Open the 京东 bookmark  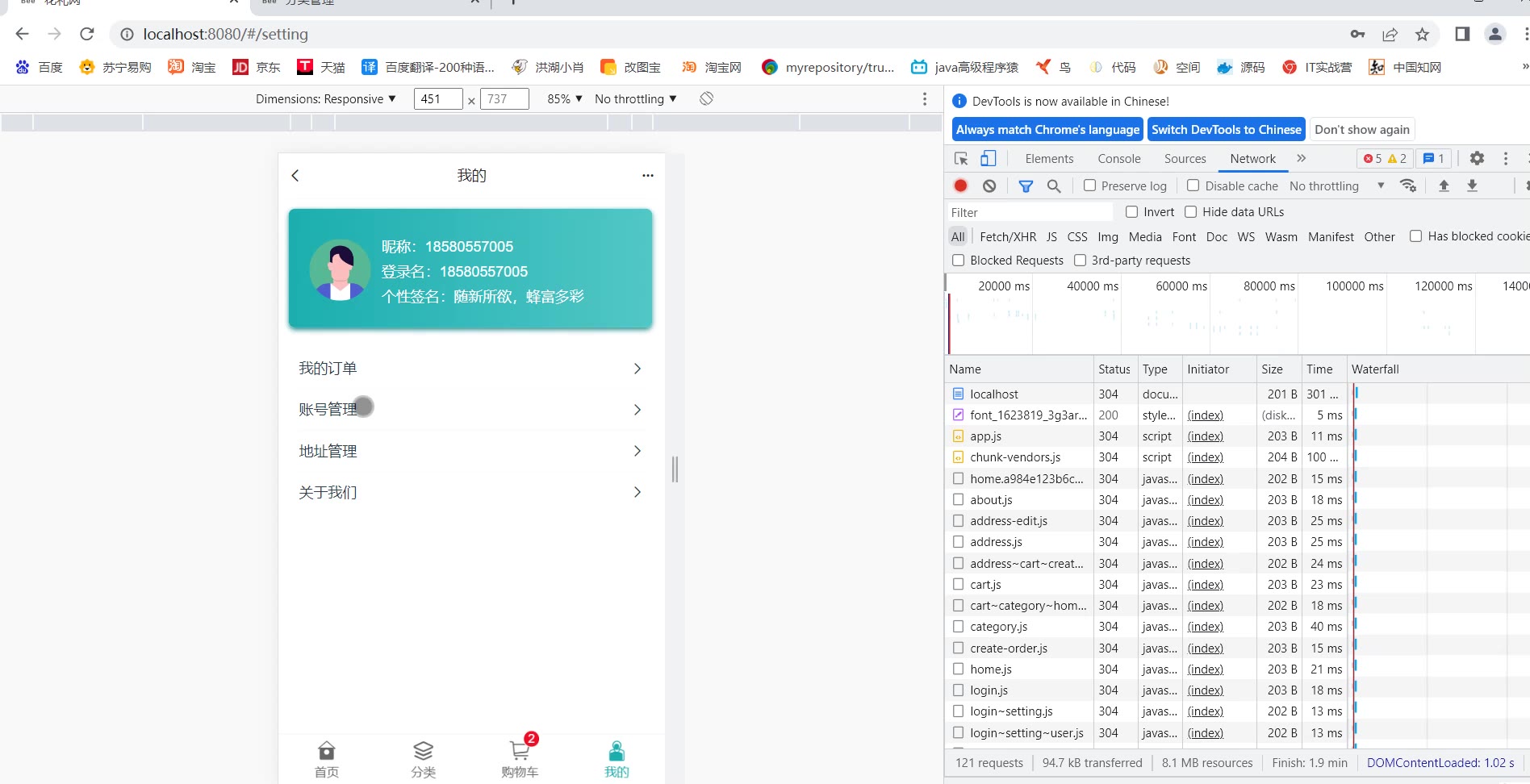256,67
